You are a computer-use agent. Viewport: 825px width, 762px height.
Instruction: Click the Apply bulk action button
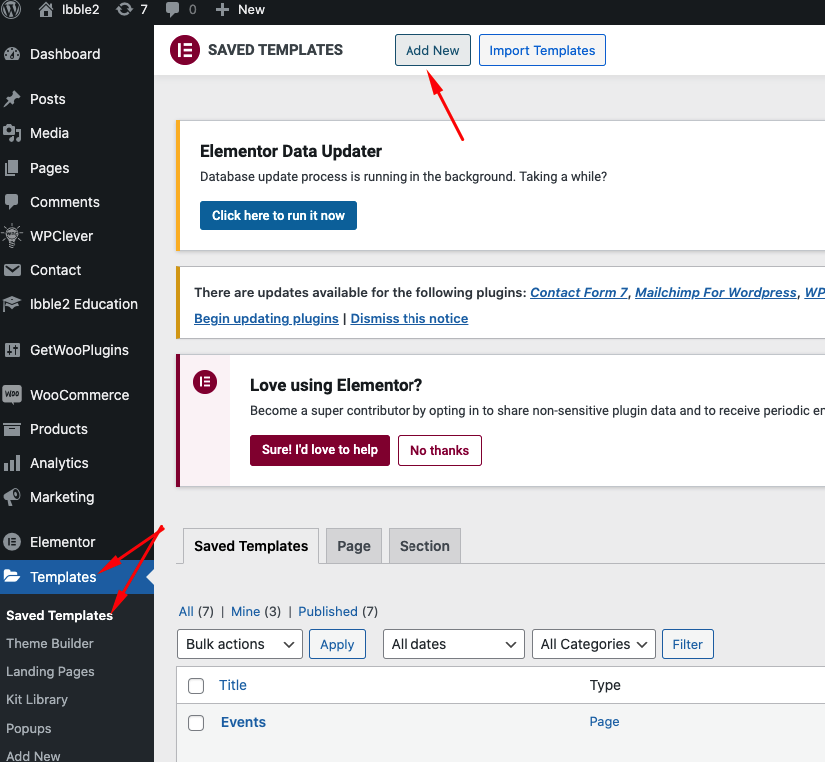tap(337, 644)
